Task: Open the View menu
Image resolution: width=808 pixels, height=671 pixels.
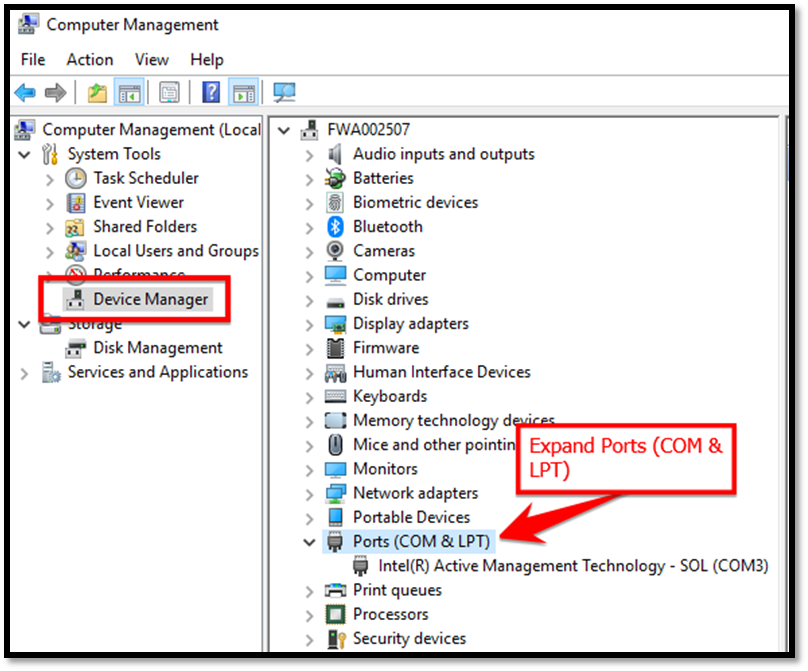Action: (152, 60)
